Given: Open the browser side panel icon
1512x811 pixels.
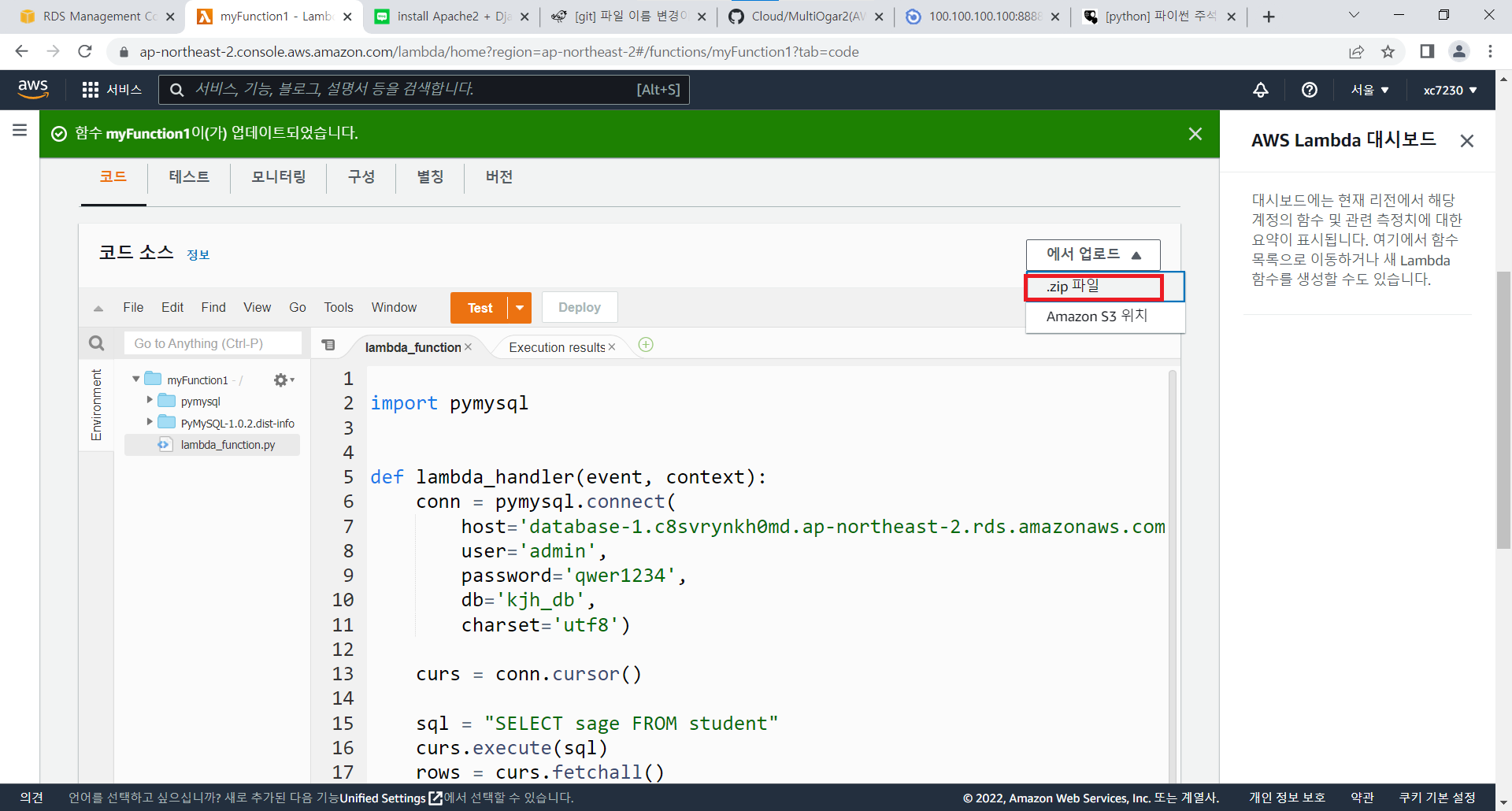Looking at the screenshot, I should tap(1427, 52).
